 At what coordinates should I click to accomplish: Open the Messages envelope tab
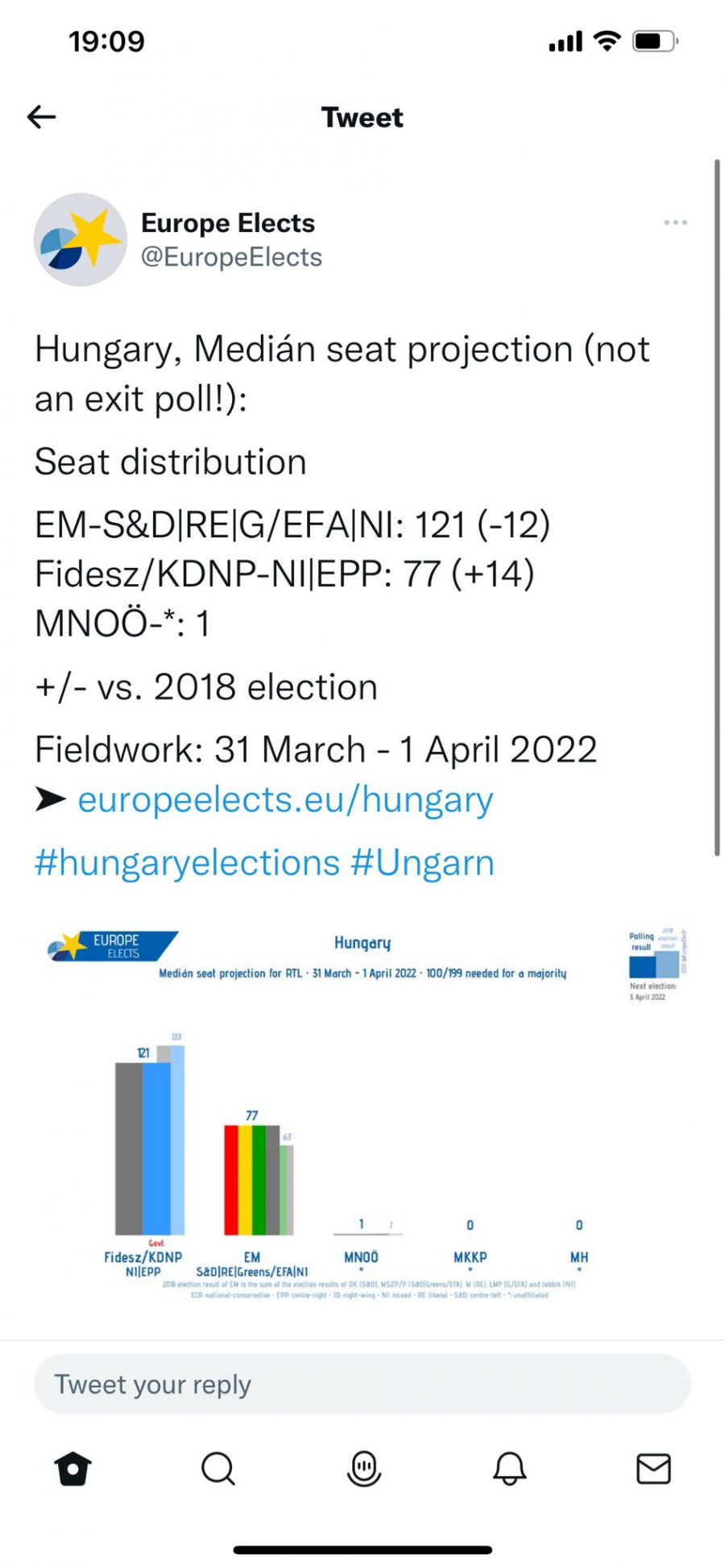tap(653, 1468)
